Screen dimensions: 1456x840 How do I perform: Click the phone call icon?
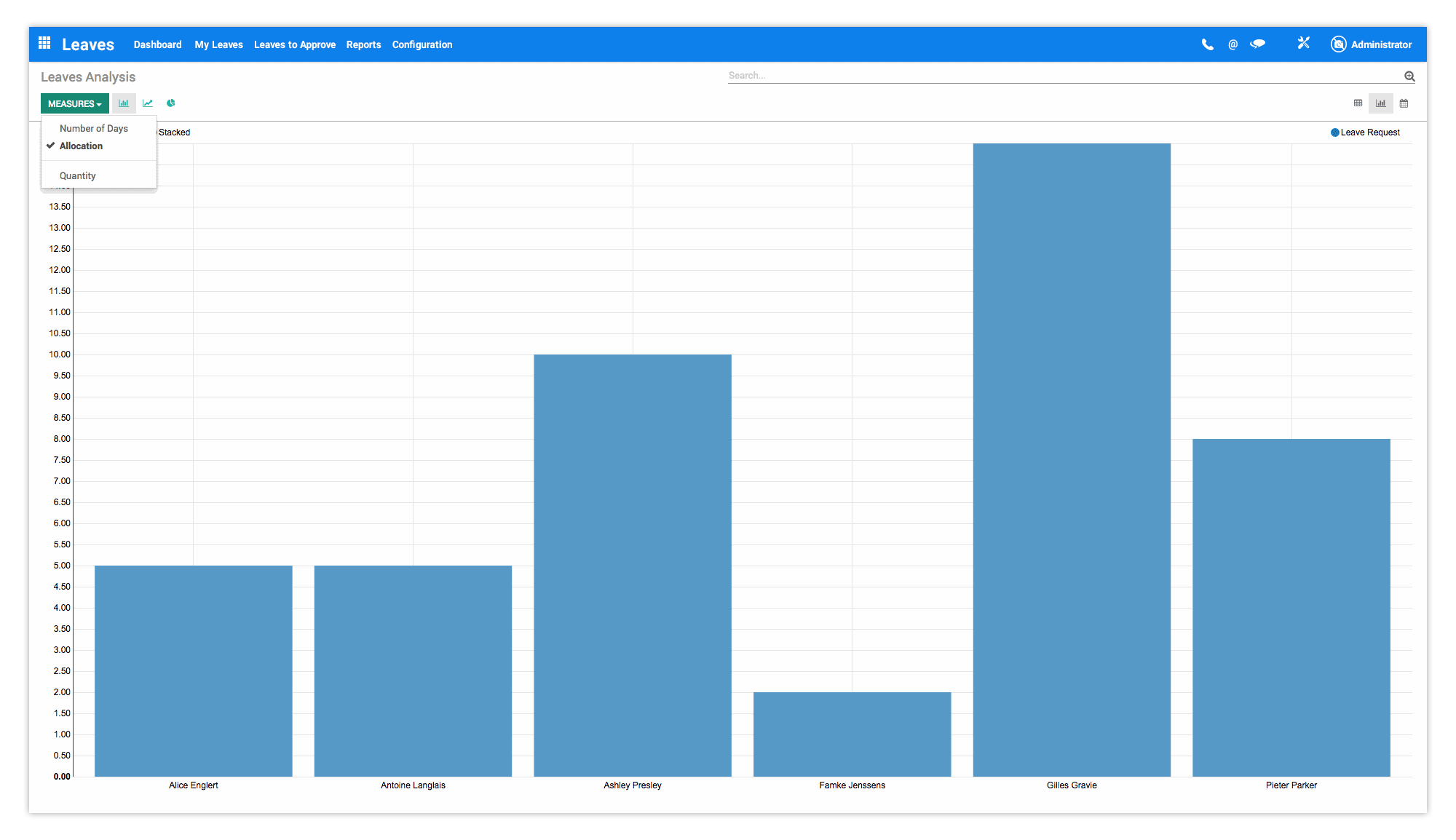point(1207,44)
